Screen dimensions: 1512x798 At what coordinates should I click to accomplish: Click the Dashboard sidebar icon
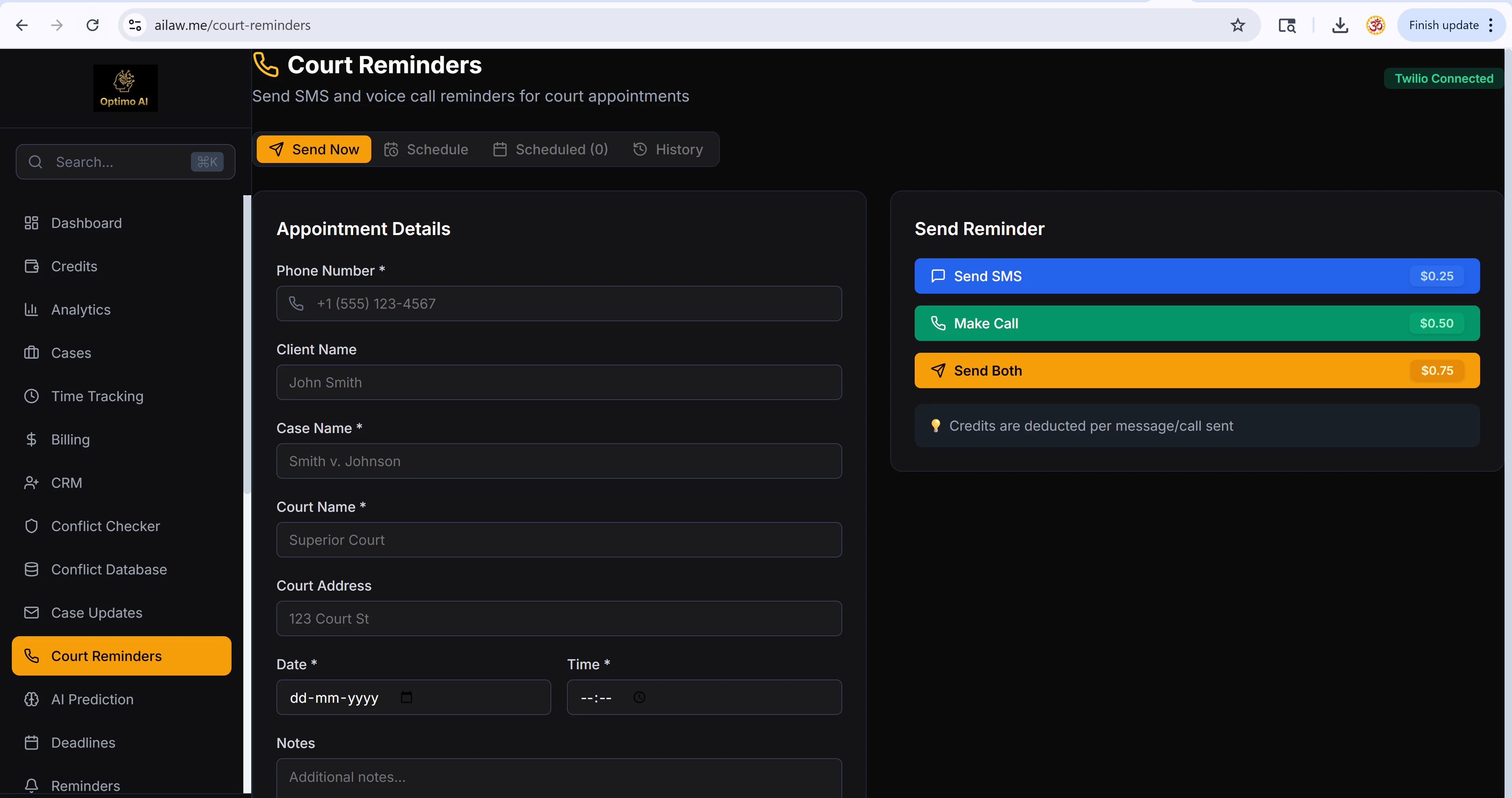tap(31, 223)
